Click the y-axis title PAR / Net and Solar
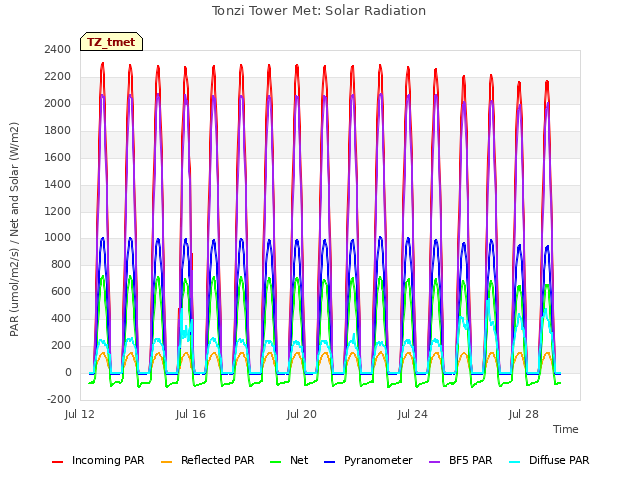The image size is (640, 480). 14,229
